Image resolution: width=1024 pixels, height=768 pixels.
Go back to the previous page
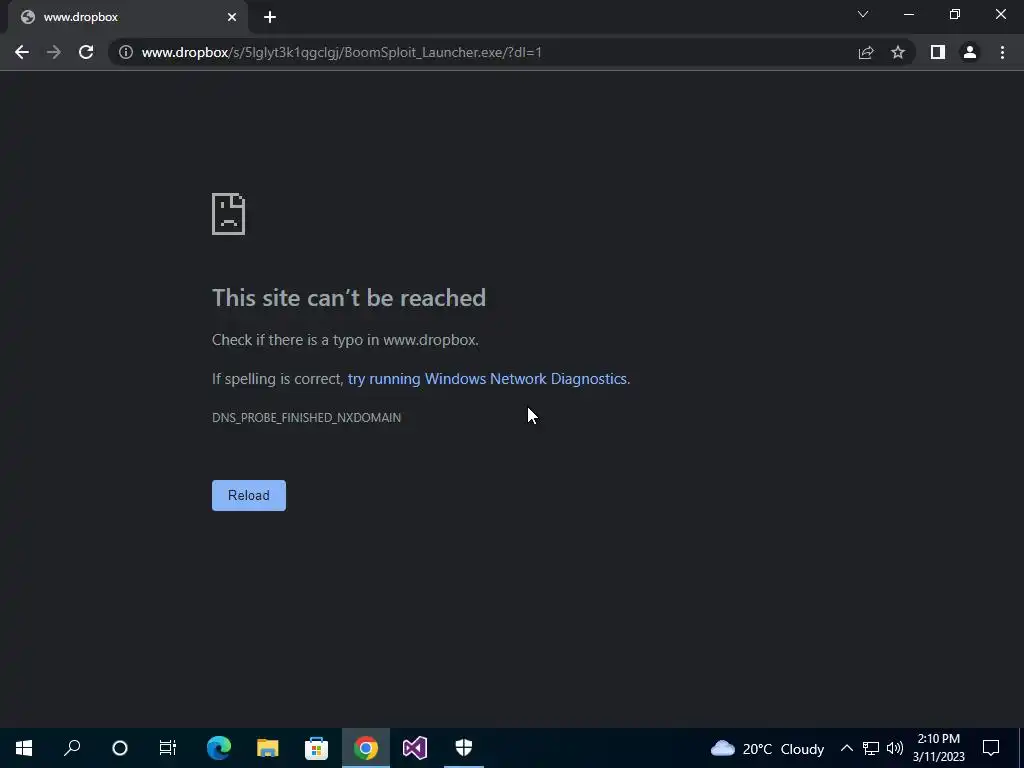pyautogui.click(x=22, y=52)
